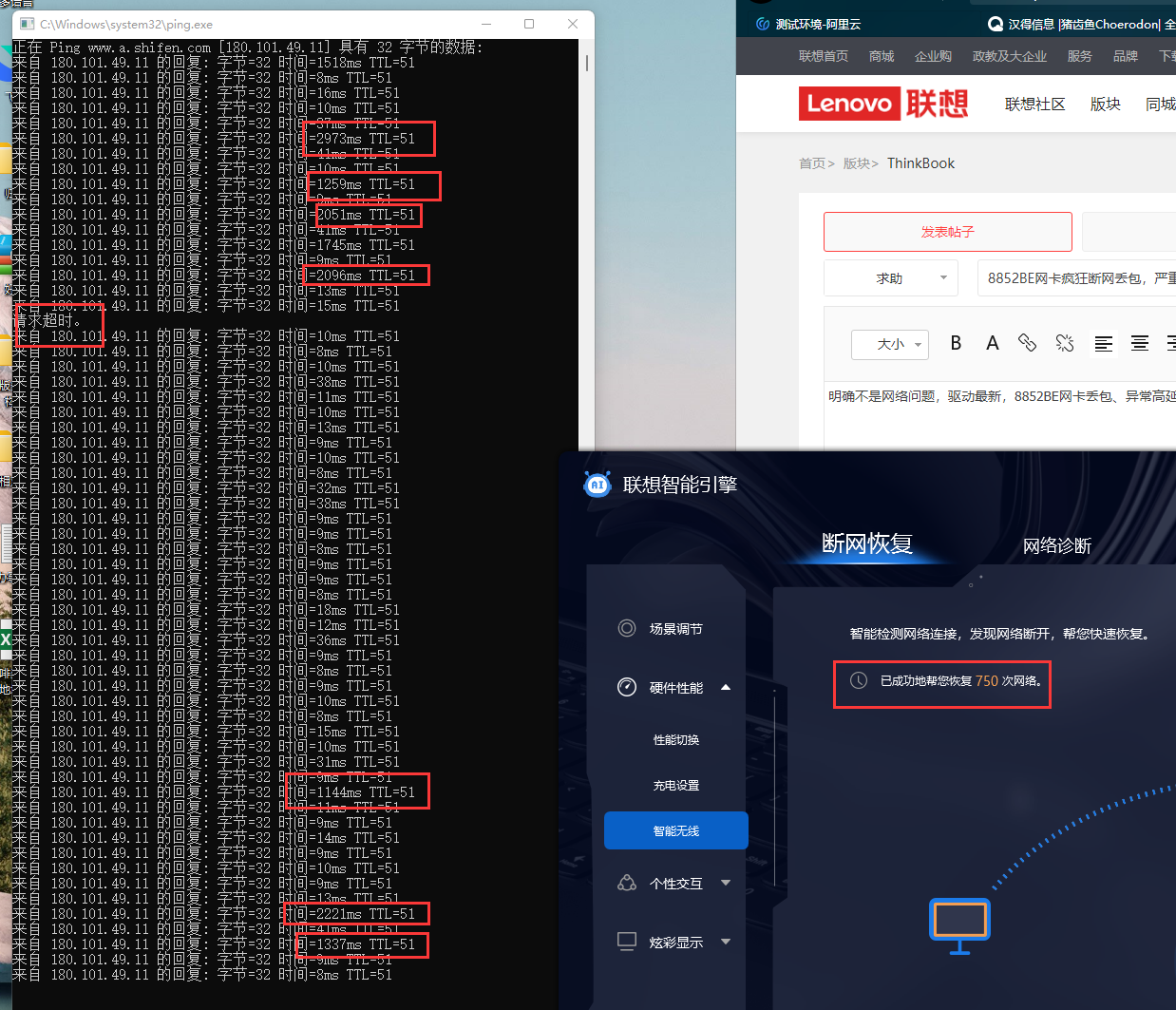The height and width of the screenshot is (1010, 1176).
Task: Expand the 个性交互 section arrow
Action: [x=726, y=883]
